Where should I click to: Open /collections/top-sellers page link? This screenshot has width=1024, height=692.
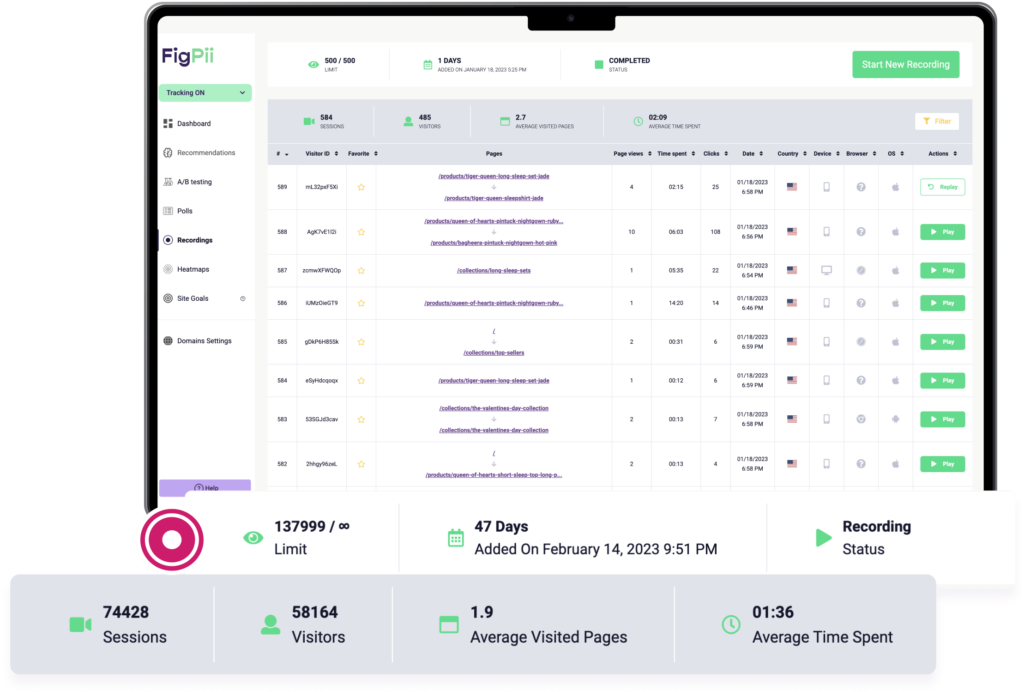coord(494,353)
